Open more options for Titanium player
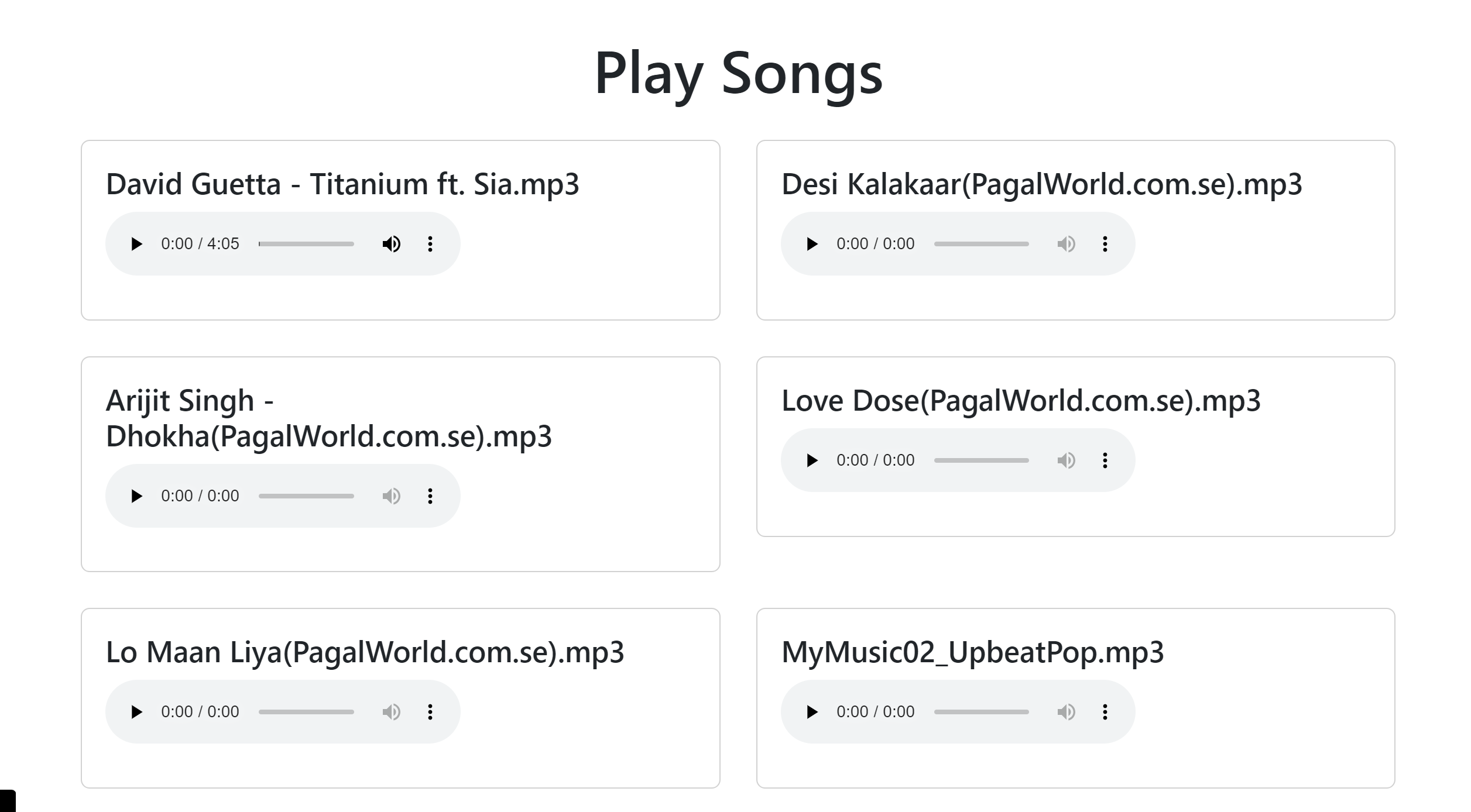Viewport: 1471px width, 812px height. [430, 244]
